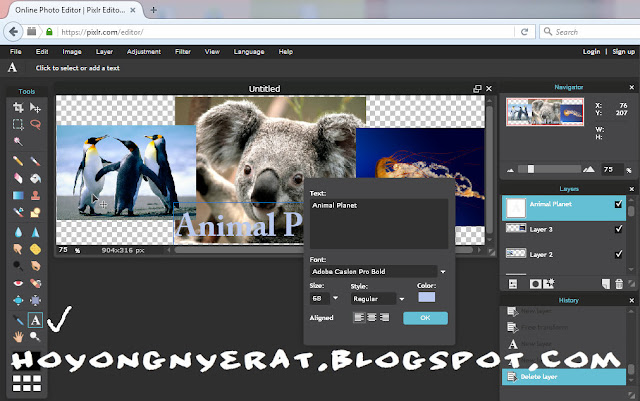
Task: Select the Brush tool
Action: [35, 161]
